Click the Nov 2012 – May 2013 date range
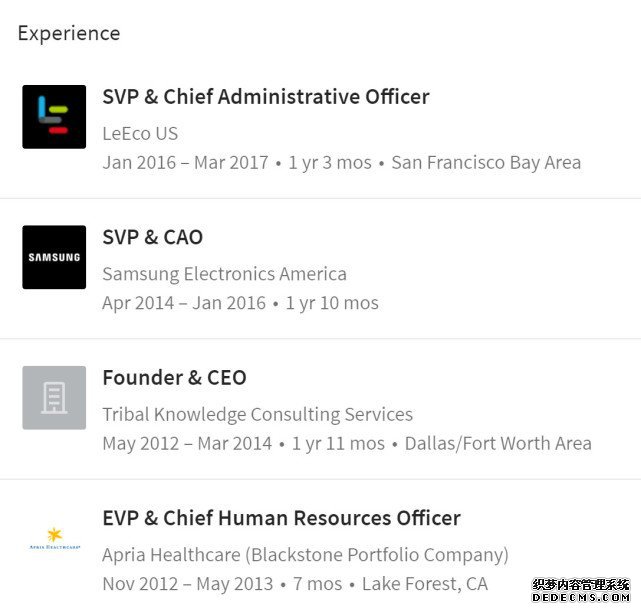Image resolution: width=641 pixels, height=612 pixels. tap(186, 584)
